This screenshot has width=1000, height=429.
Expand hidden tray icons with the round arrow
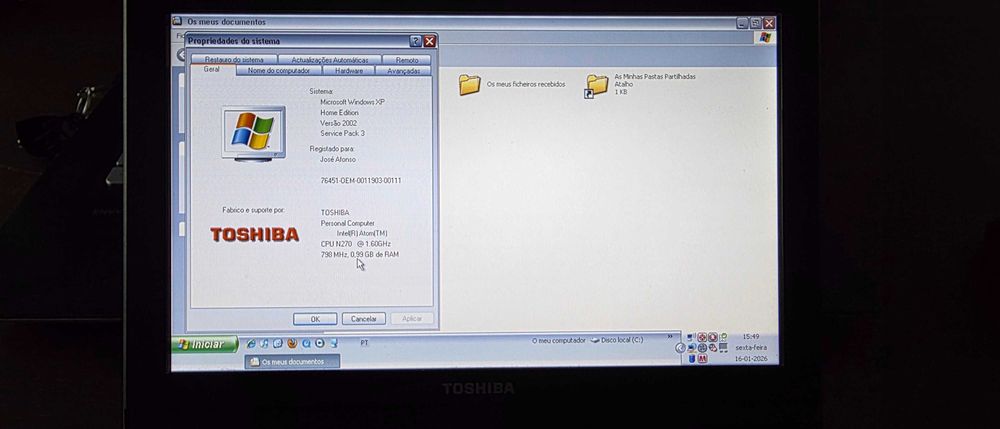[680, 348]
